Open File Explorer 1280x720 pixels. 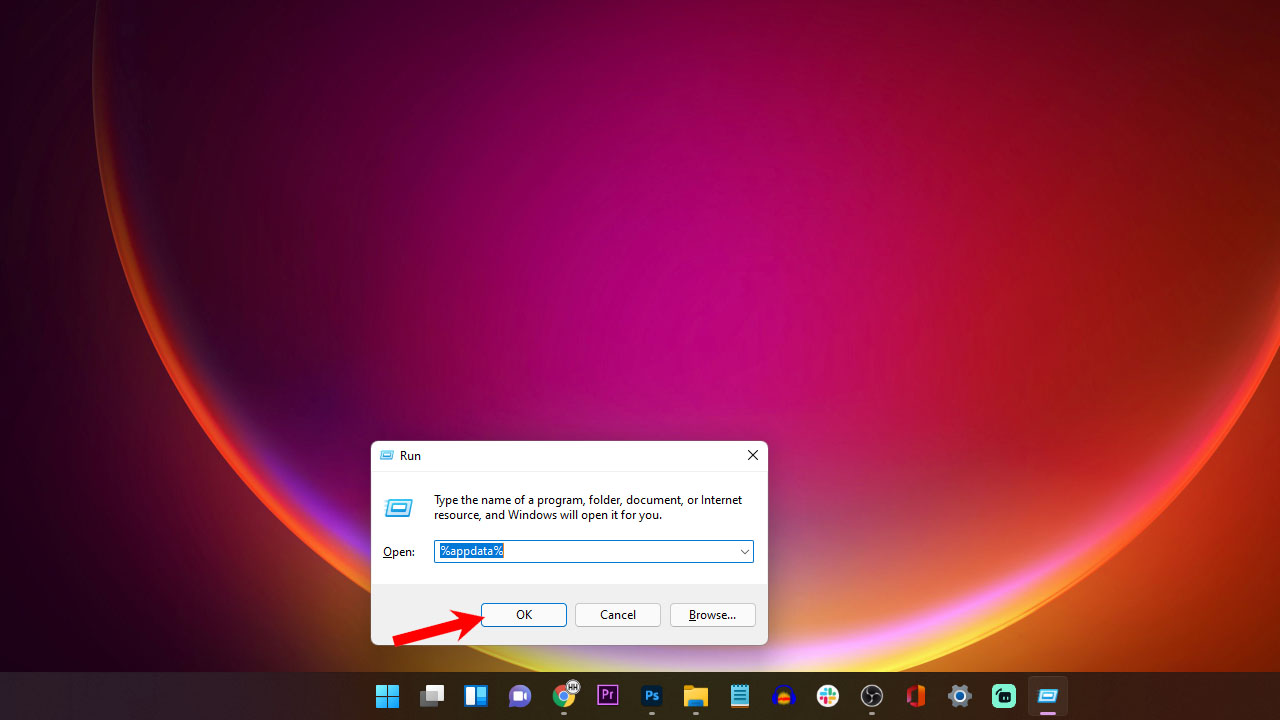coord(695,695)
